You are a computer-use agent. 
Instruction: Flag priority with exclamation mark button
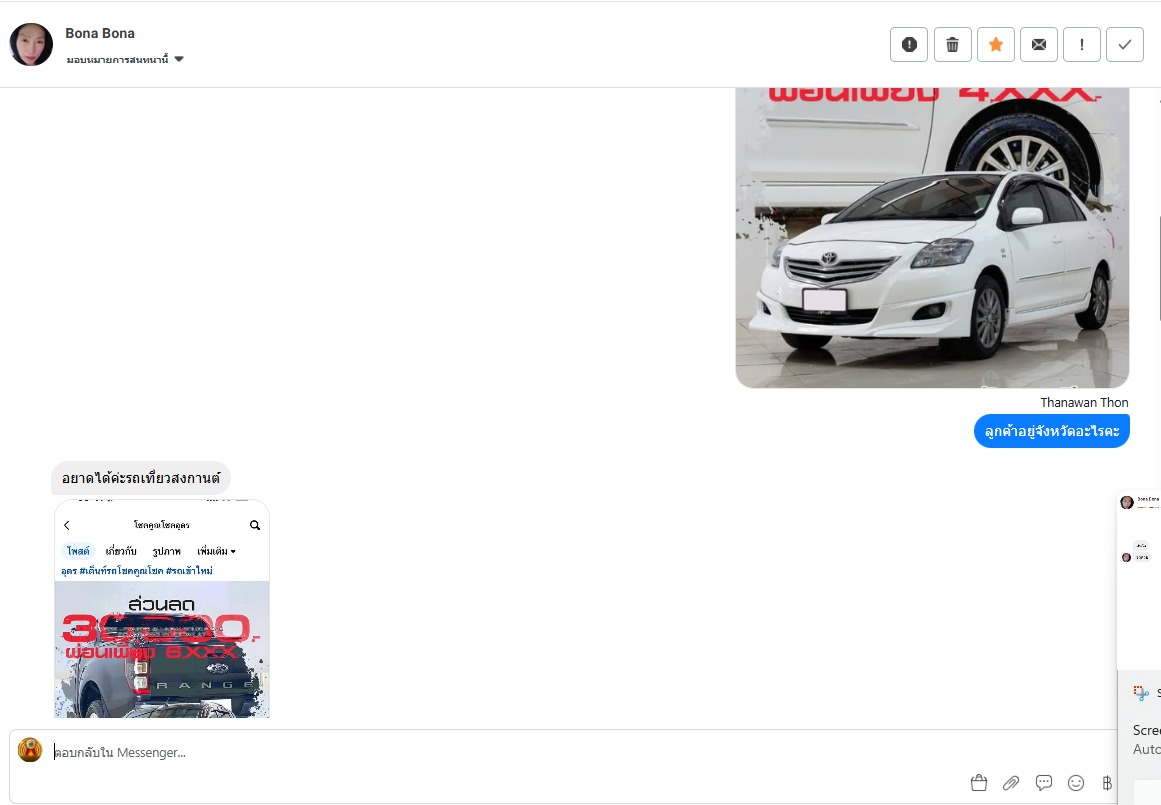pos(1082,44)
